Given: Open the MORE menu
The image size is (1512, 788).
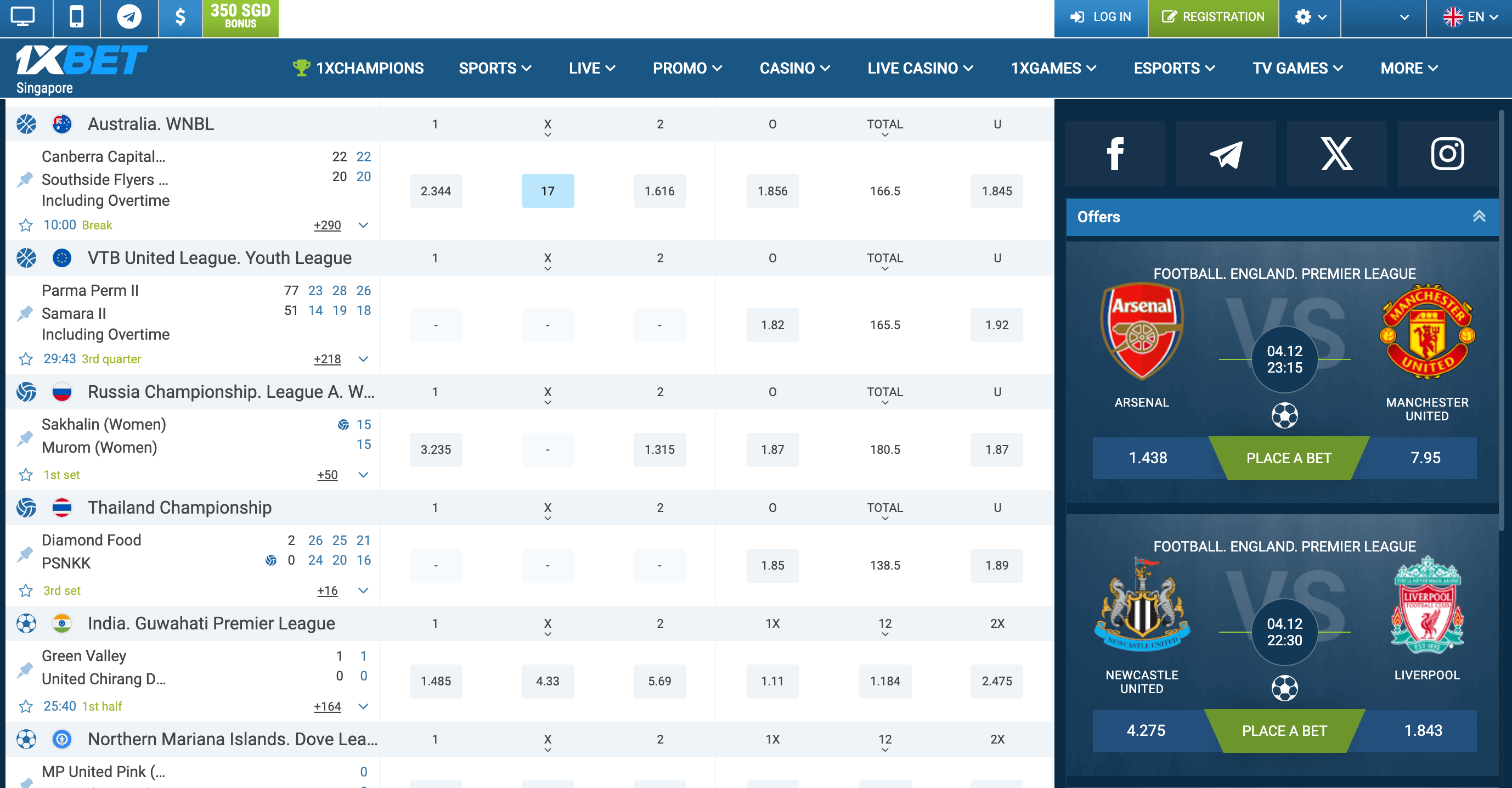Looking at the screenshot, I should coord(1409,68).
